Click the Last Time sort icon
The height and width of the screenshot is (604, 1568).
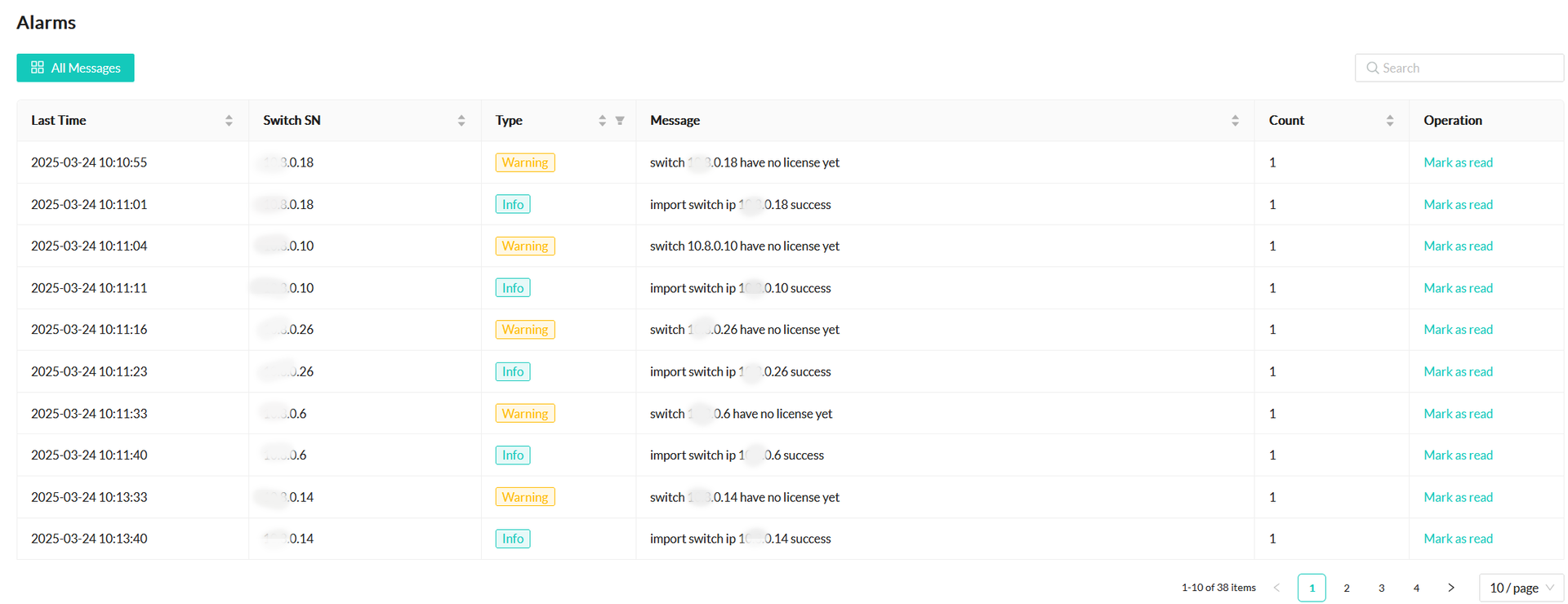[x=229, y=121]
